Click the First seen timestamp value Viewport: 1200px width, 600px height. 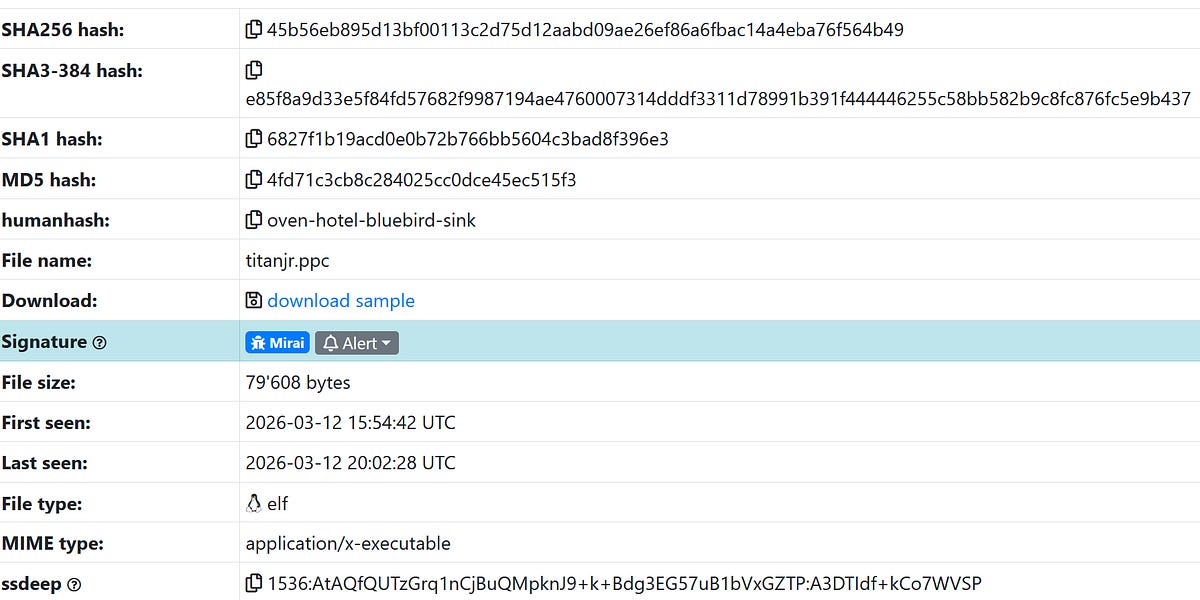(x=350, y=422)
